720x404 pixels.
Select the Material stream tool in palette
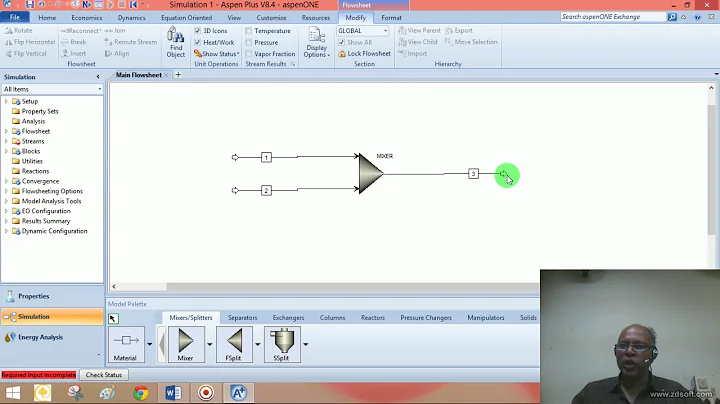click(126, 344)
